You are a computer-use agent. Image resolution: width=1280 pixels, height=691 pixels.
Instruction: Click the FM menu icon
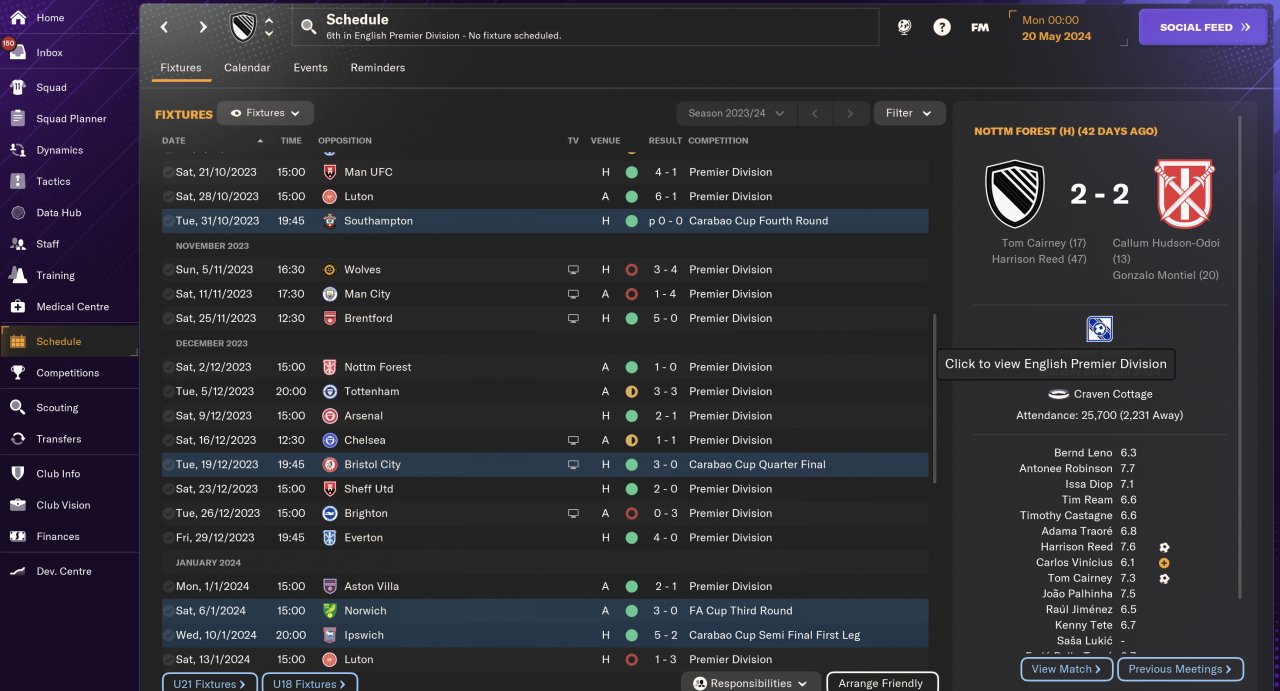980,27
